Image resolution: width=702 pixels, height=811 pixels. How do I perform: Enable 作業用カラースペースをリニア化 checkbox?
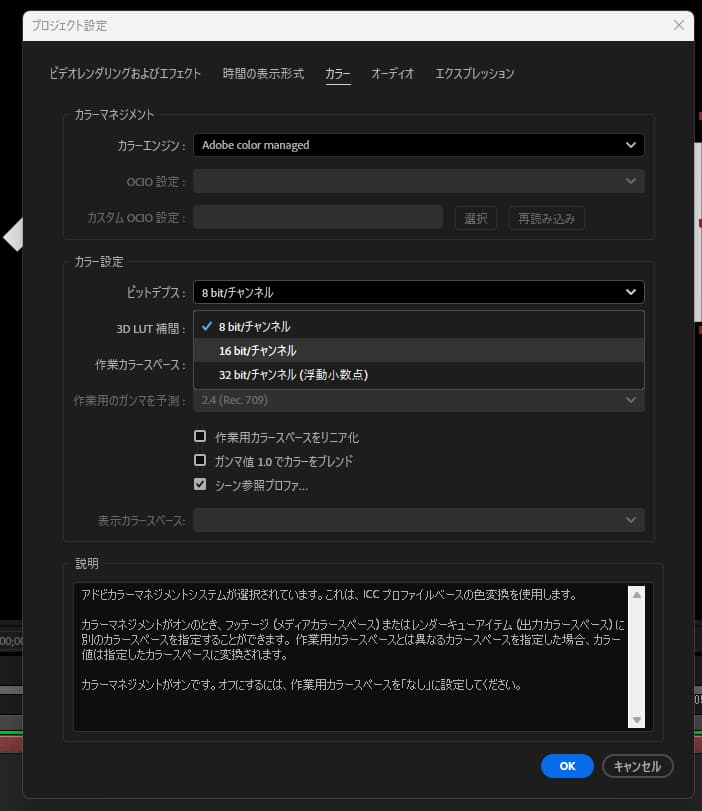click(200, 437)
